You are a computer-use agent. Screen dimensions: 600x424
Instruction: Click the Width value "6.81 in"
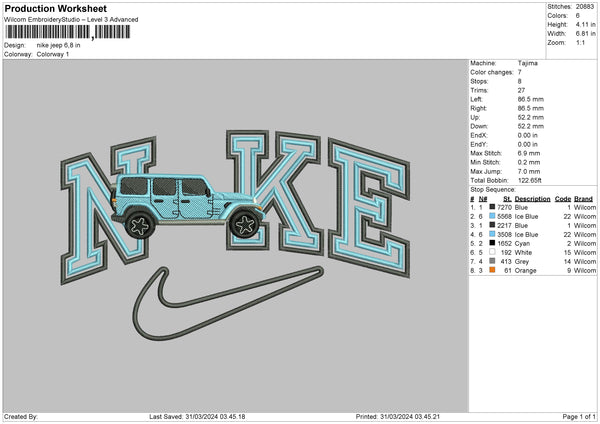[585, 34]
